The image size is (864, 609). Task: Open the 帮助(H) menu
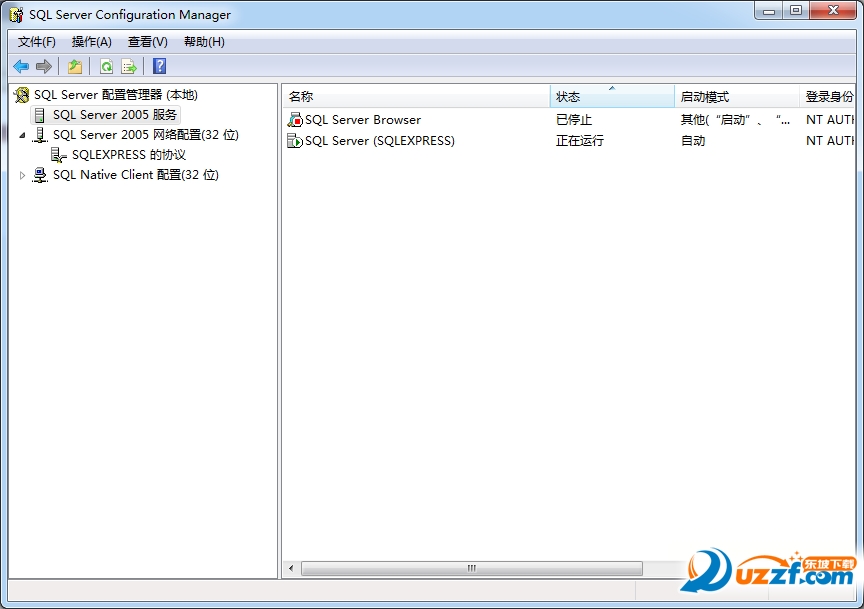204,42
